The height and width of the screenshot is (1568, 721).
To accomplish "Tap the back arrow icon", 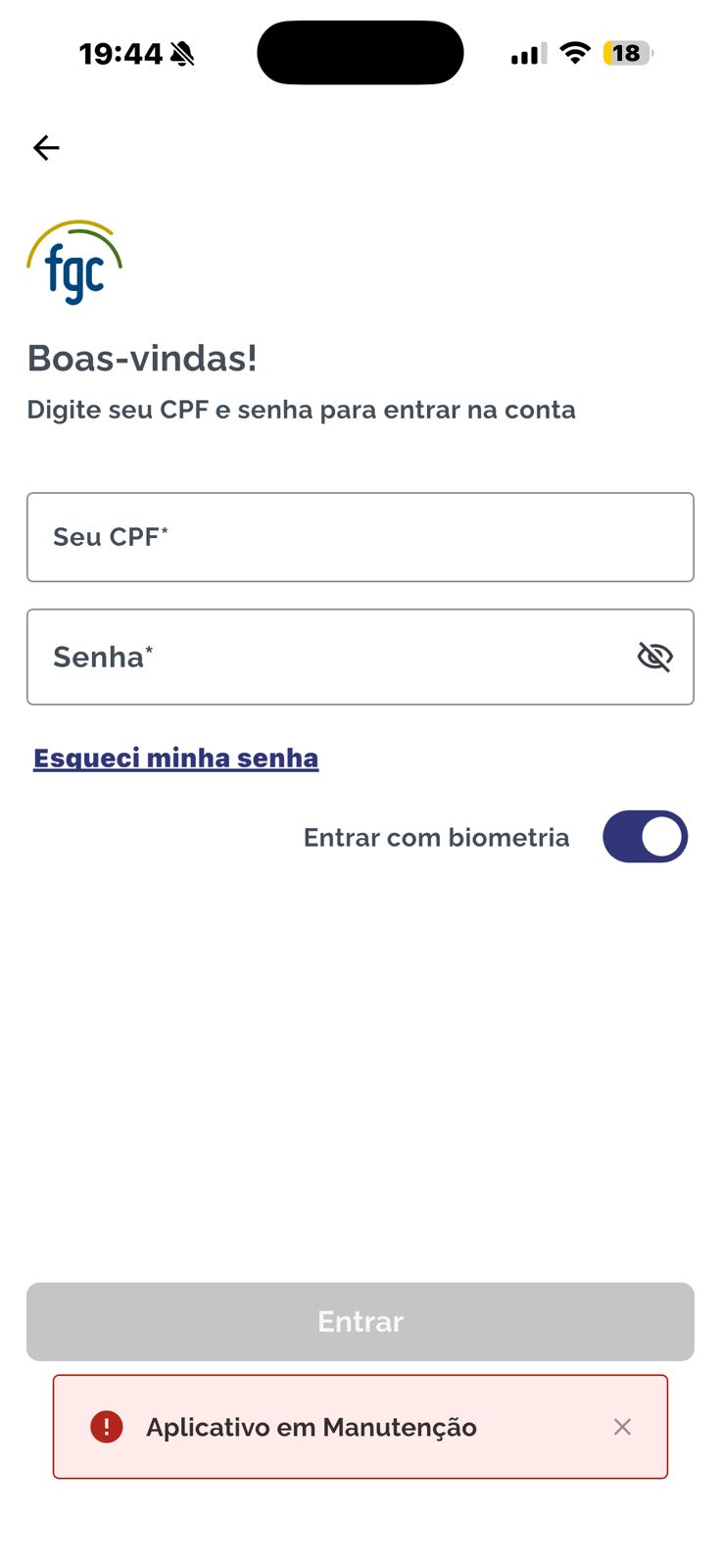I will [46, 148].
